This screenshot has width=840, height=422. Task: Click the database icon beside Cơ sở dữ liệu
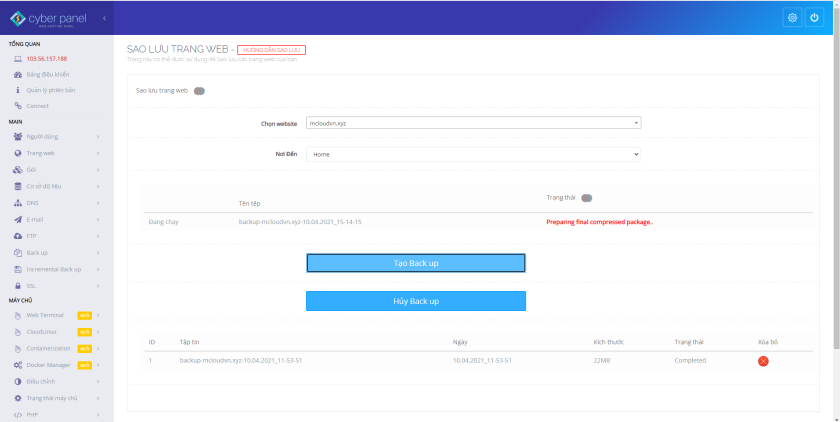click(x=18, y=186)
